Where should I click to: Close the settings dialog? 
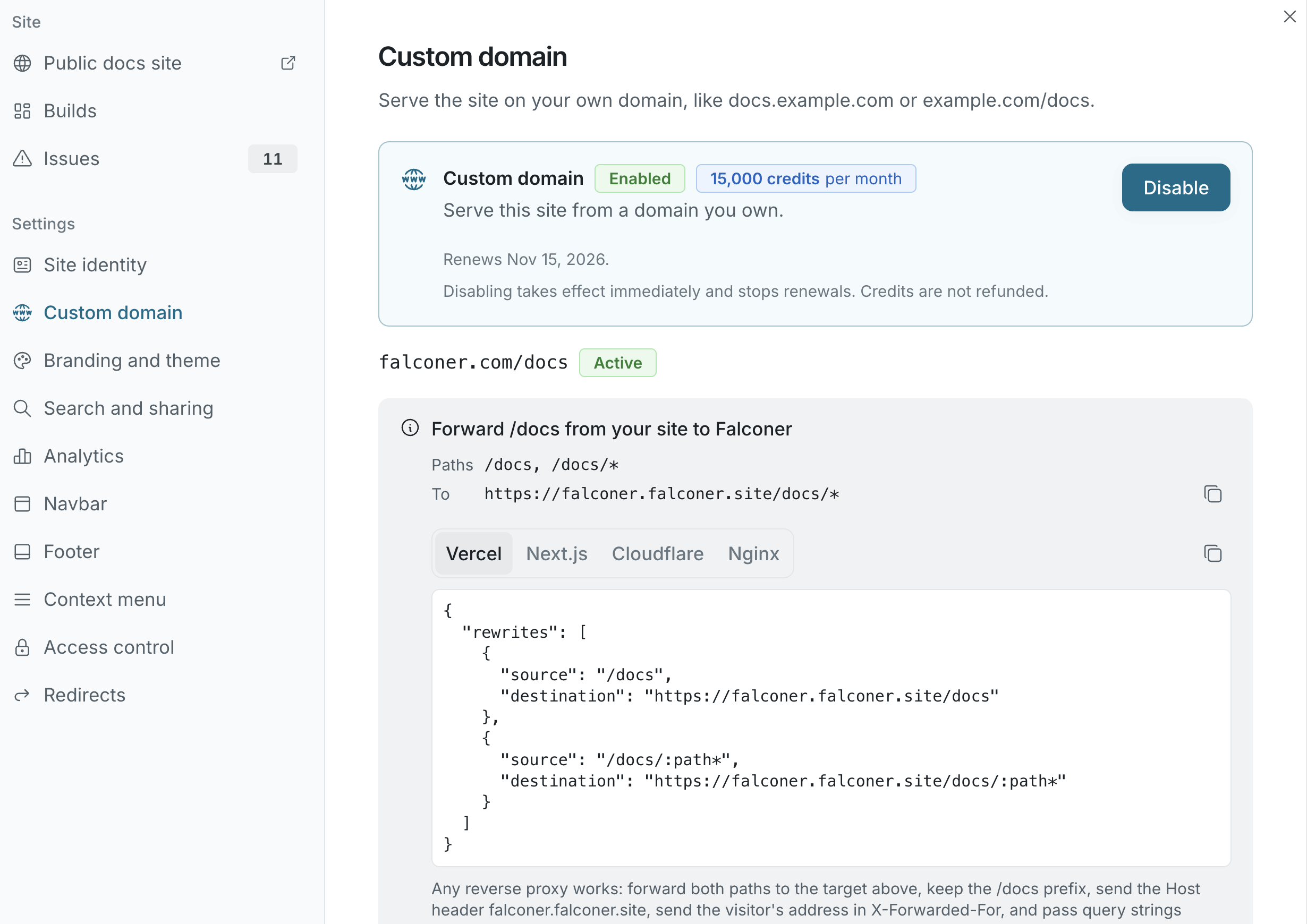(x=1290, y=16)
